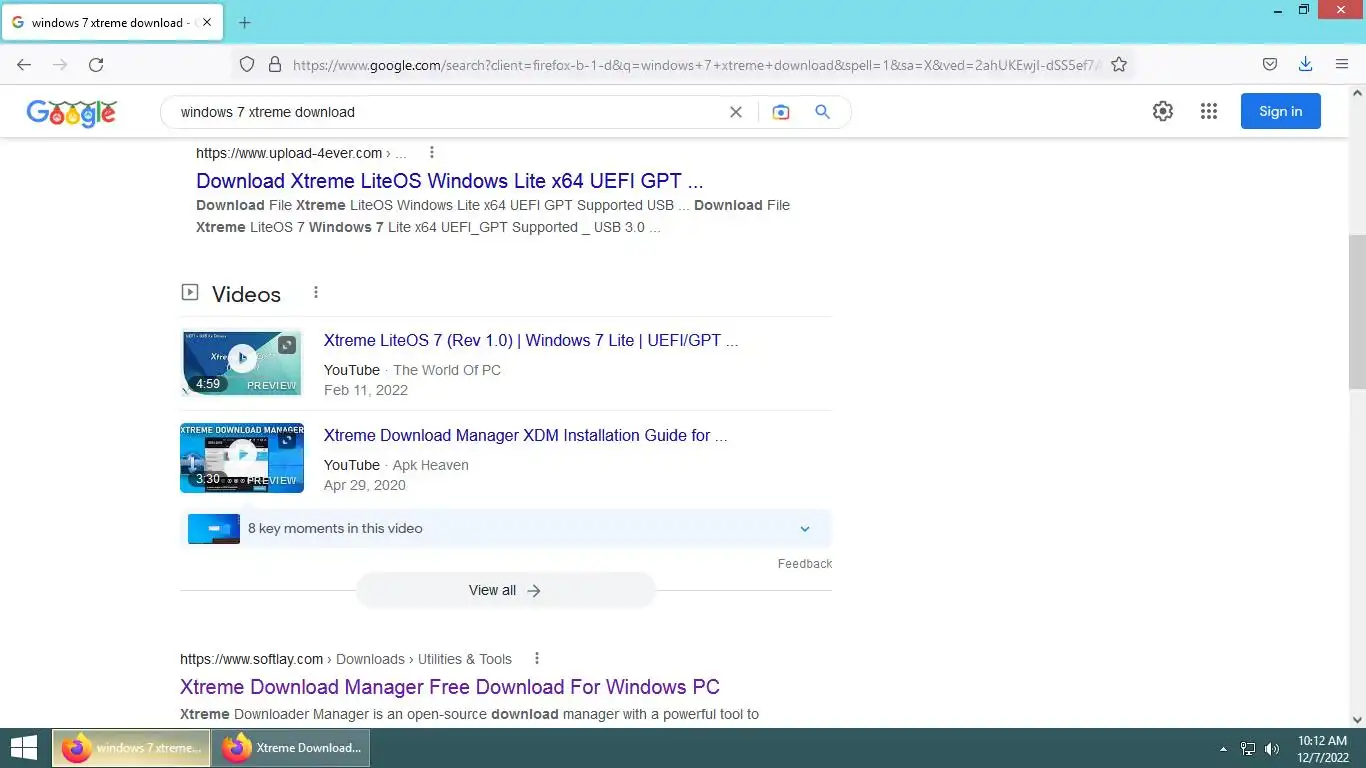This screenshot has width=1366, height=768.
Task: Play the 3:30 XDM video thumbnail
Action: coord(242,458)
